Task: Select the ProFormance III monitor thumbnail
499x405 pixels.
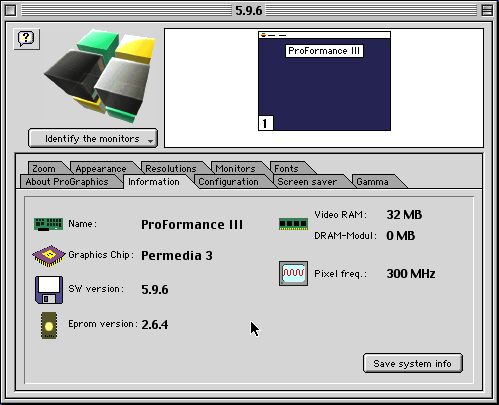Action: 324,81
